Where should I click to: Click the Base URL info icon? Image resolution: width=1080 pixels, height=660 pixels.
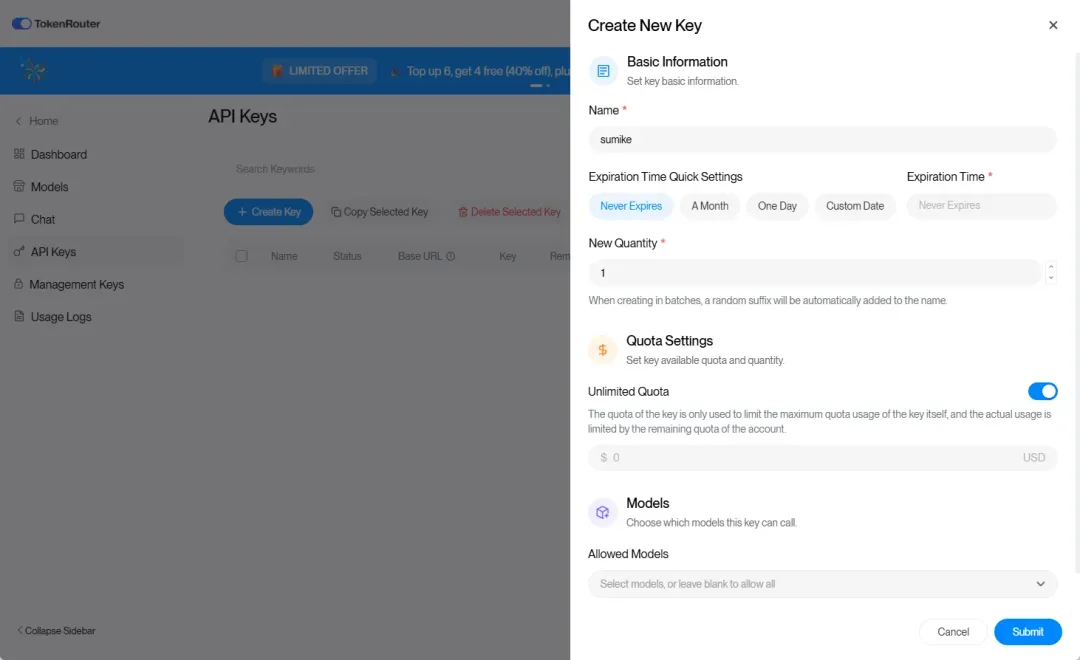click(450, 256)
